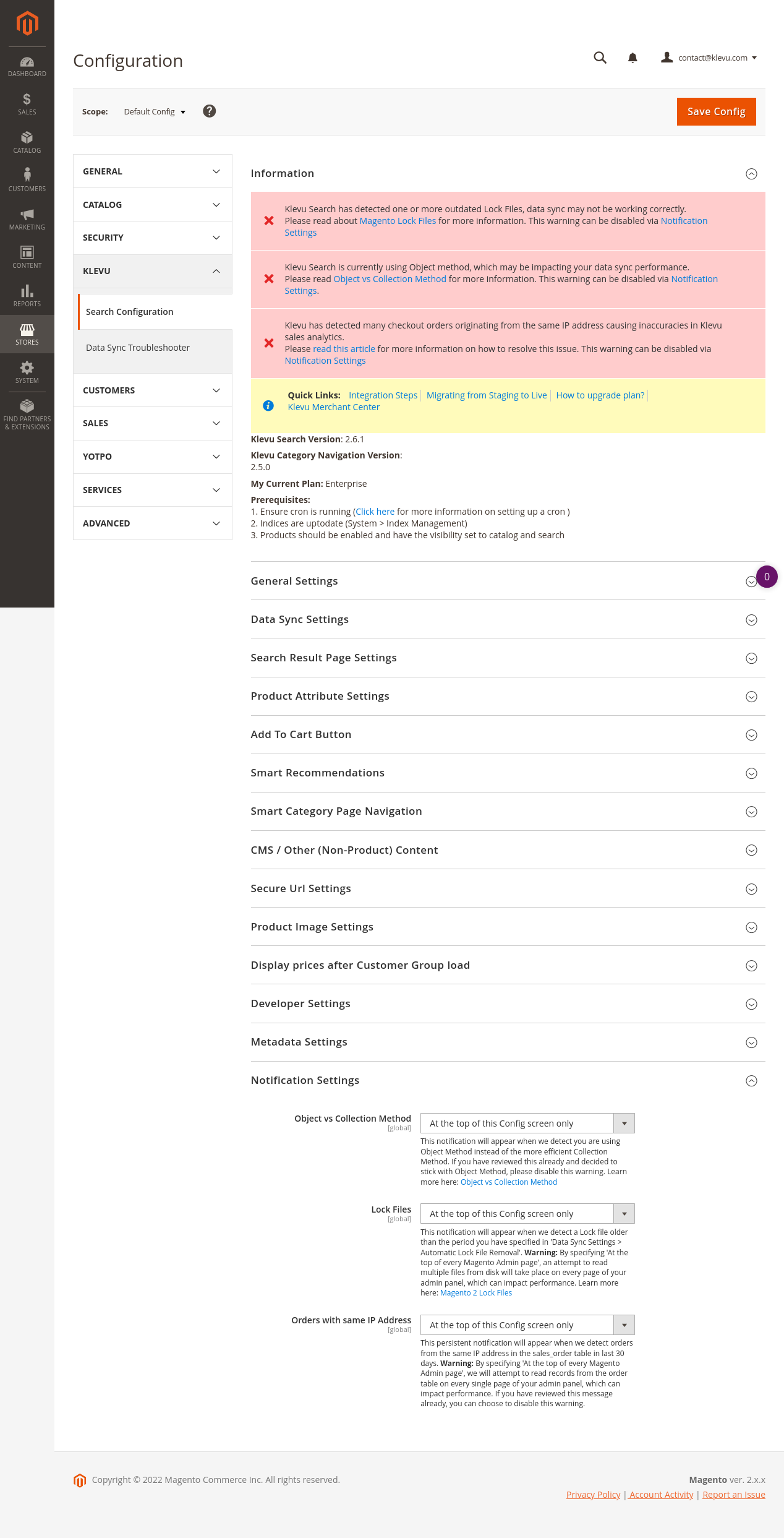Click the scope help question mark icon
This screenshot has width=784, height=1538.
coord(210,111)
